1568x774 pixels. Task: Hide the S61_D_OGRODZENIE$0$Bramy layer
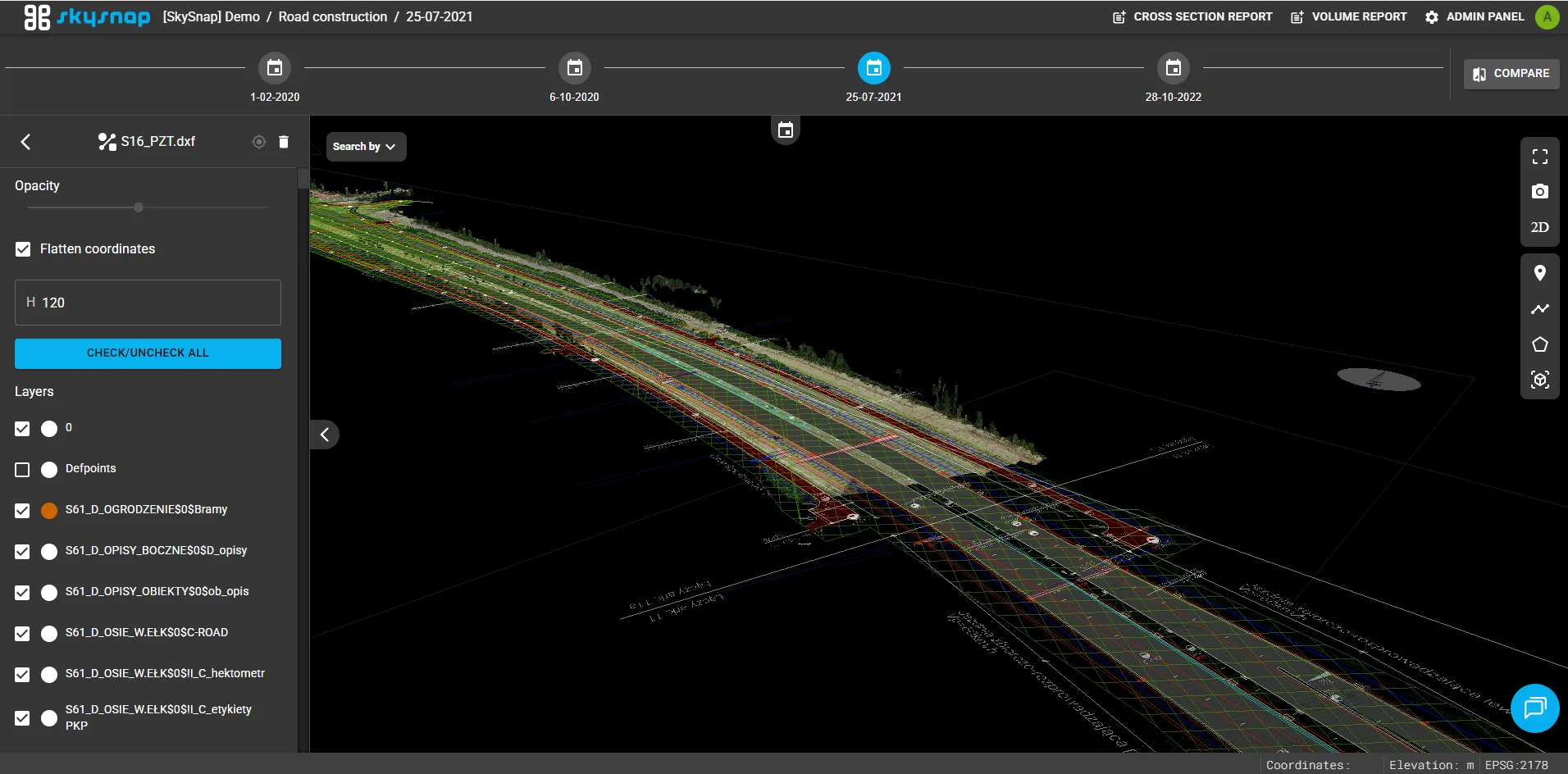click(22, 511)
